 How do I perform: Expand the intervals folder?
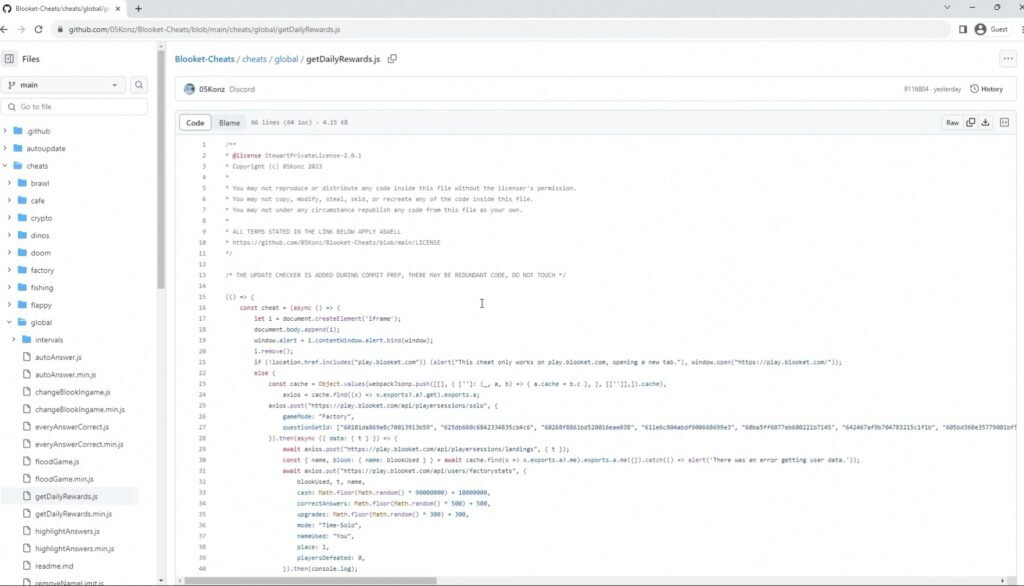coord(14,340)
